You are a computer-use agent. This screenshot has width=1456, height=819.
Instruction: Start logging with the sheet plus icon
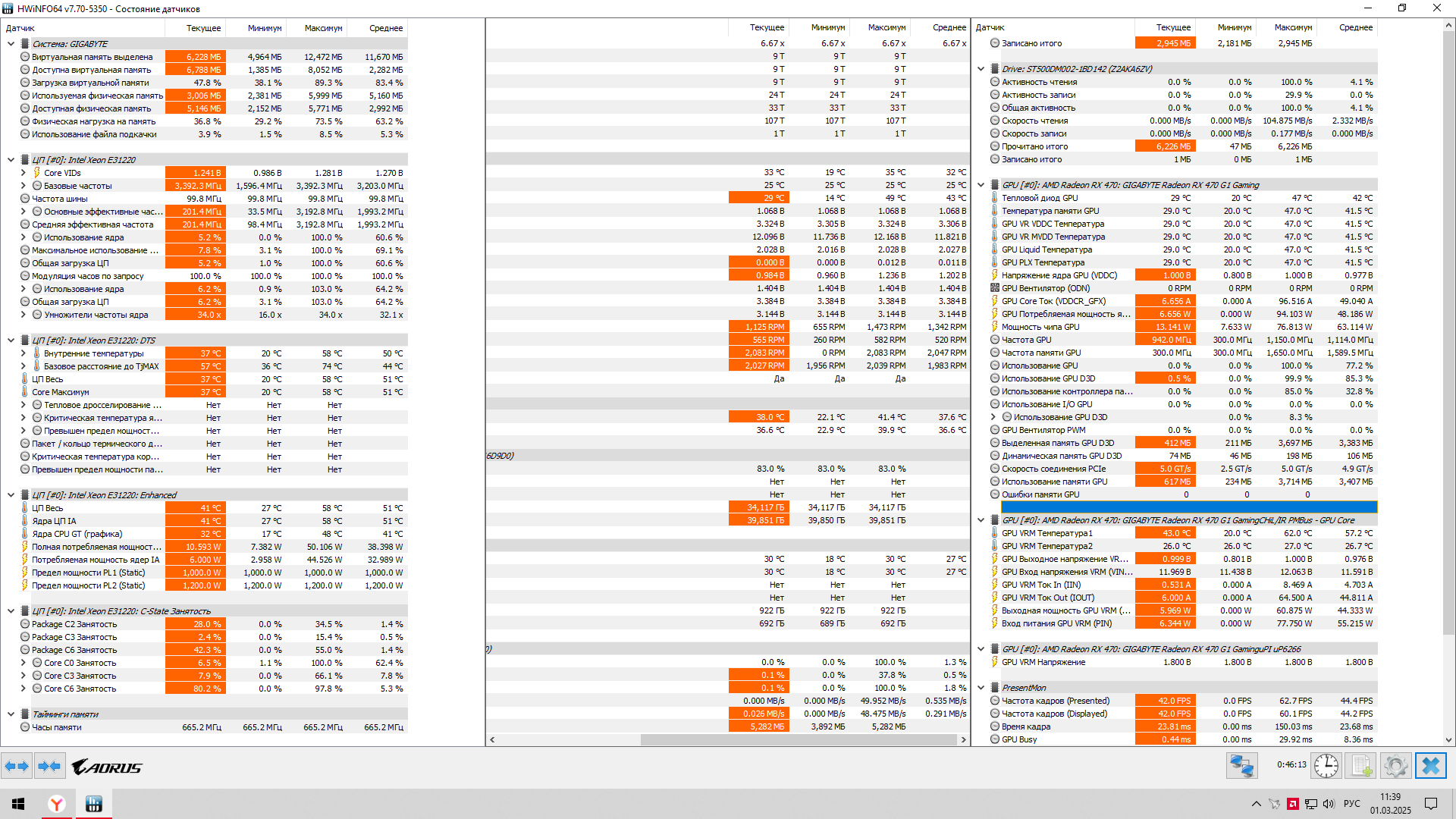click(x=1360, y=766)
